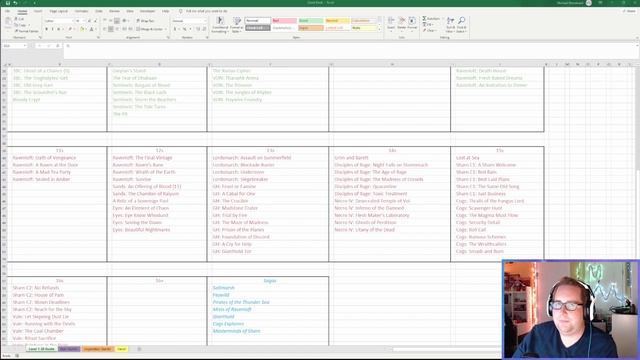Open the font name combo box
This screenshot has width=640, height=360.
(59, 21)
